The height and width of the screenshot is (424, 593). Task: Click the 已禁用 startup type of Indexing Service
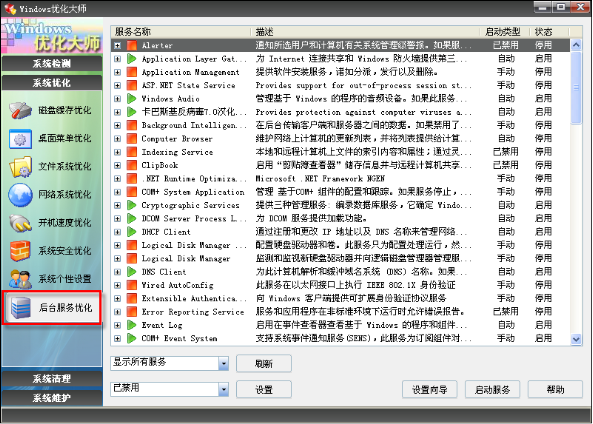coord(506,152)
